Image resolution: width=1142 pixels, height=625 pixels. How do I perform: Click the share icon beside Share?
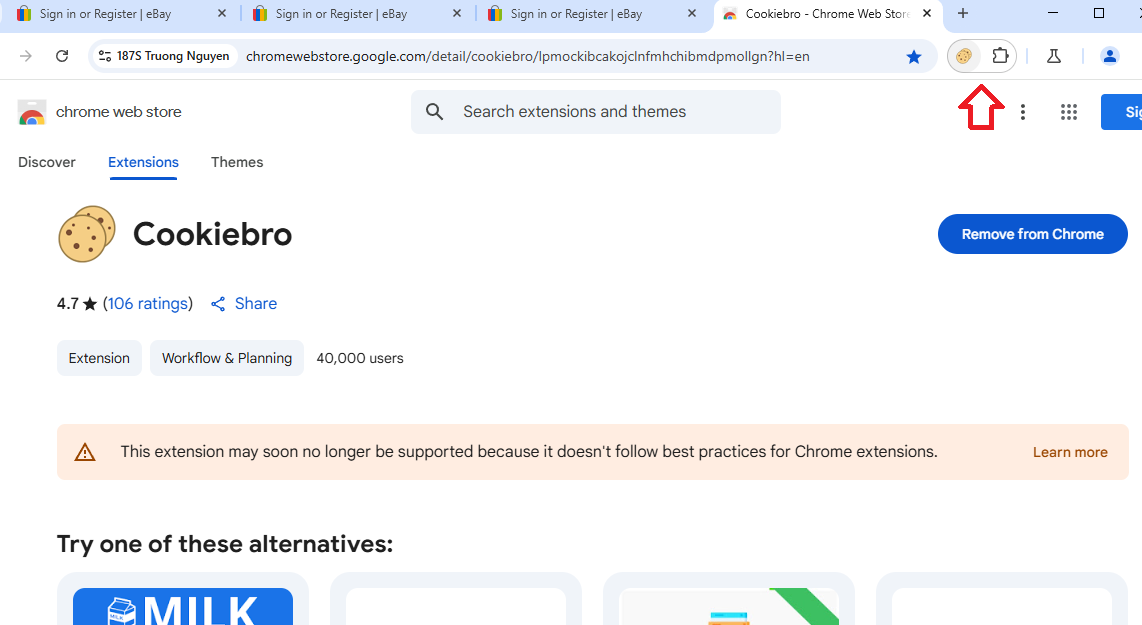tap(218, 304)
